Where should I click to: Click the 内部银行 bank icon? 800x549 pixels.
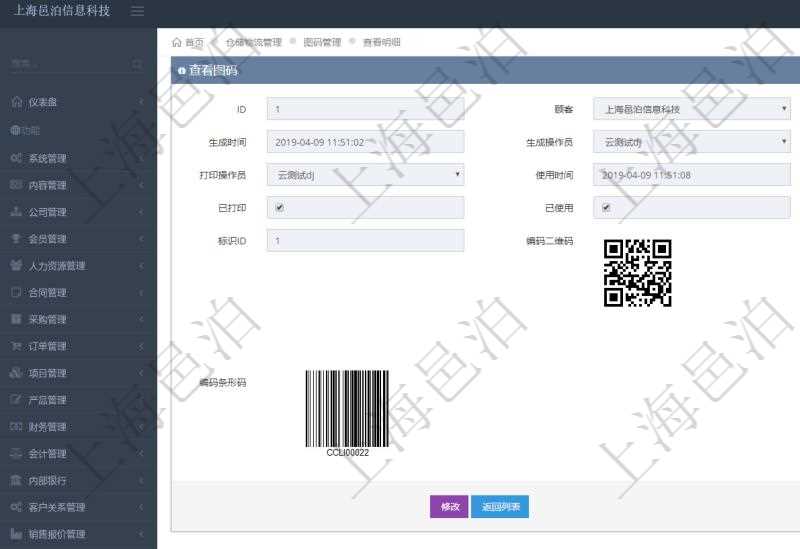(x=16, y=480)
